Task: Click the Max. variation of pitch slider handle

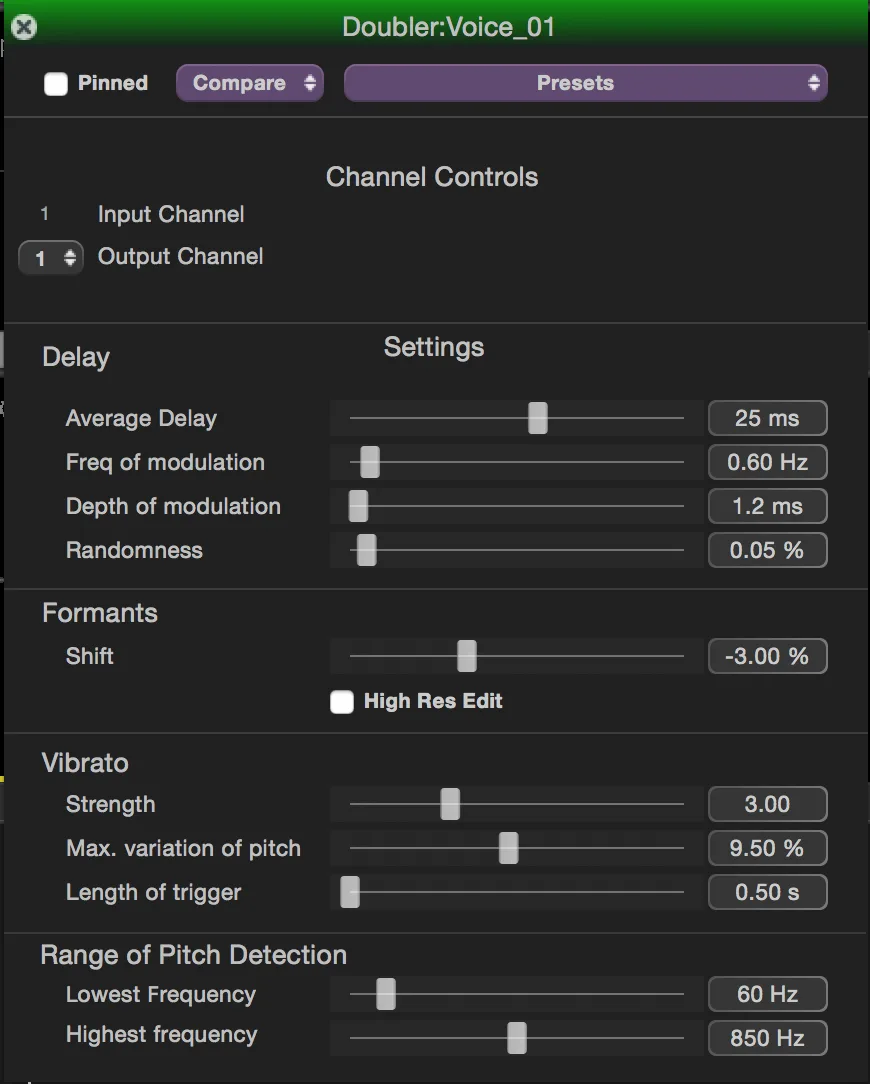Action: point(508,848)
